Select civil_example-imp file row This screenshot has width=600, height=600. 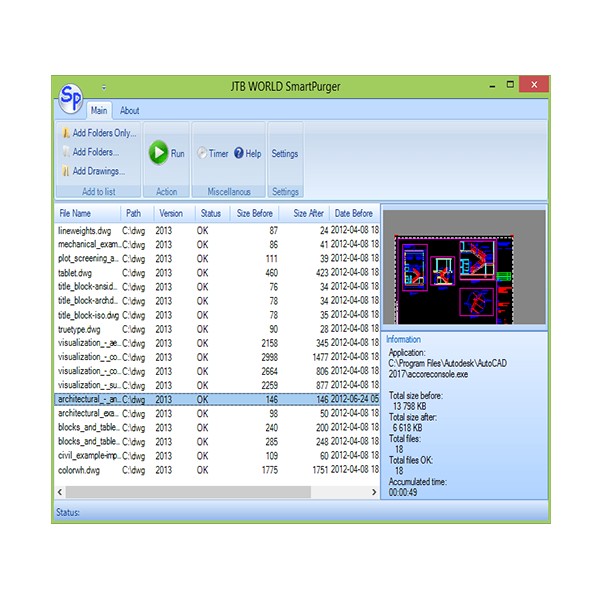pyautogui.click(x=217, y=456)
